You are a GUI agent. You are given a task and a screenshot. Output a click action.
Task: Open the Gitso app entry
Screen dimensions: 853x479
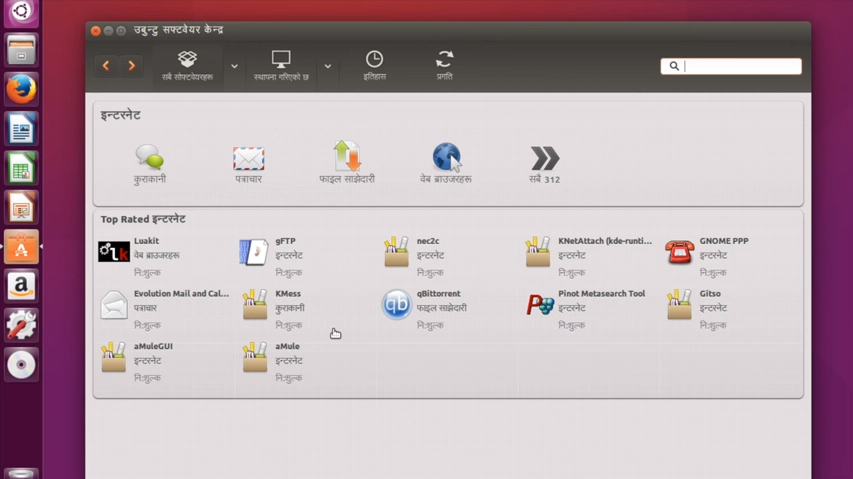point(731,309)
